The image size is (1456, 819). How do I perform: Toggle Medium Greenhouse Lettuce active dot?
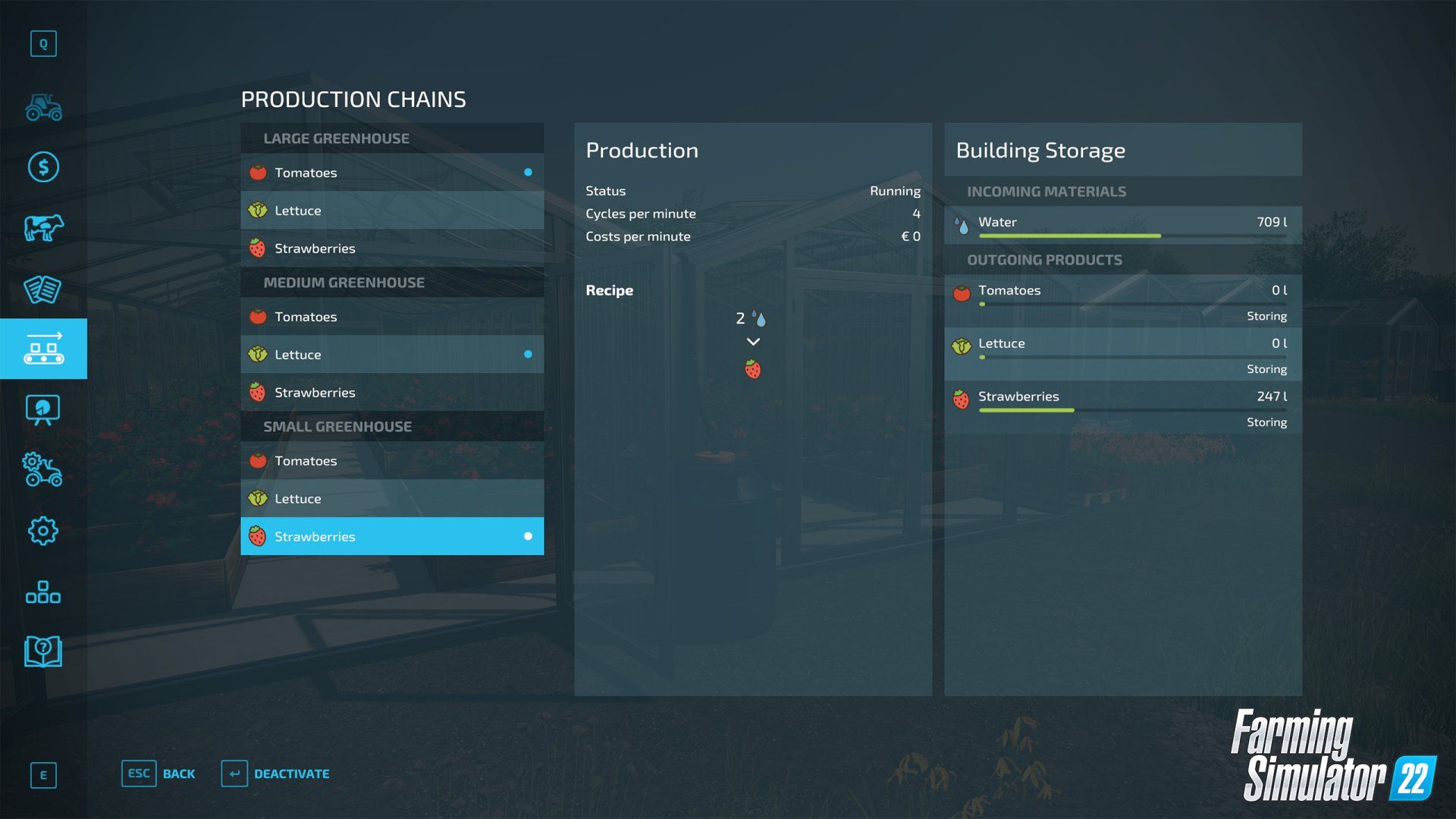[528, 354]
